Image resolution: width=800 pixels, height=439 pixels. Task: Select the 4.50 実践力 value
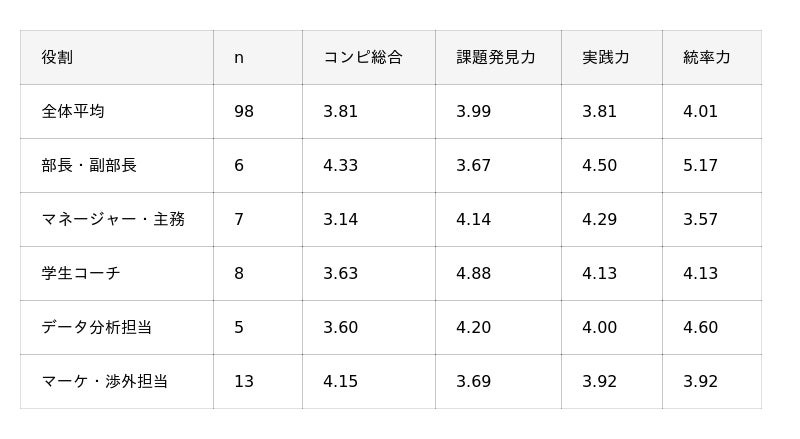[599, 165]
